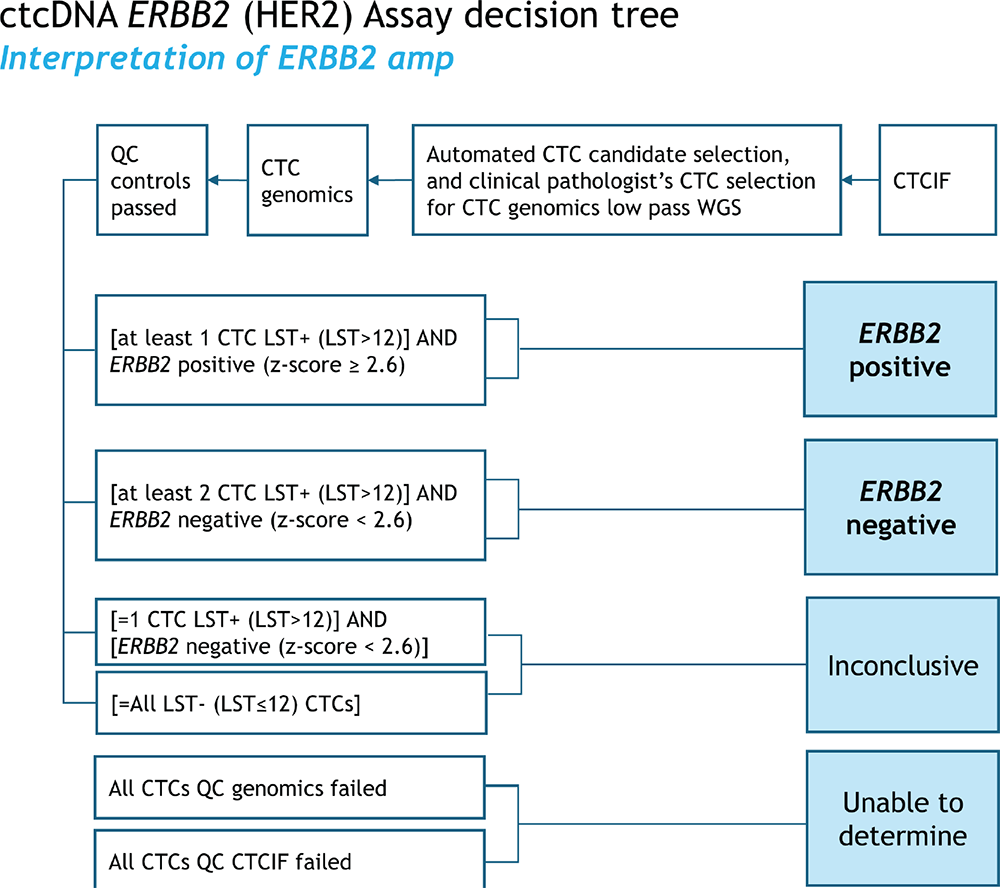Select the 'Inconclusive' result box
Screen dimensions: 1000x888
click(x=902, y=666)
